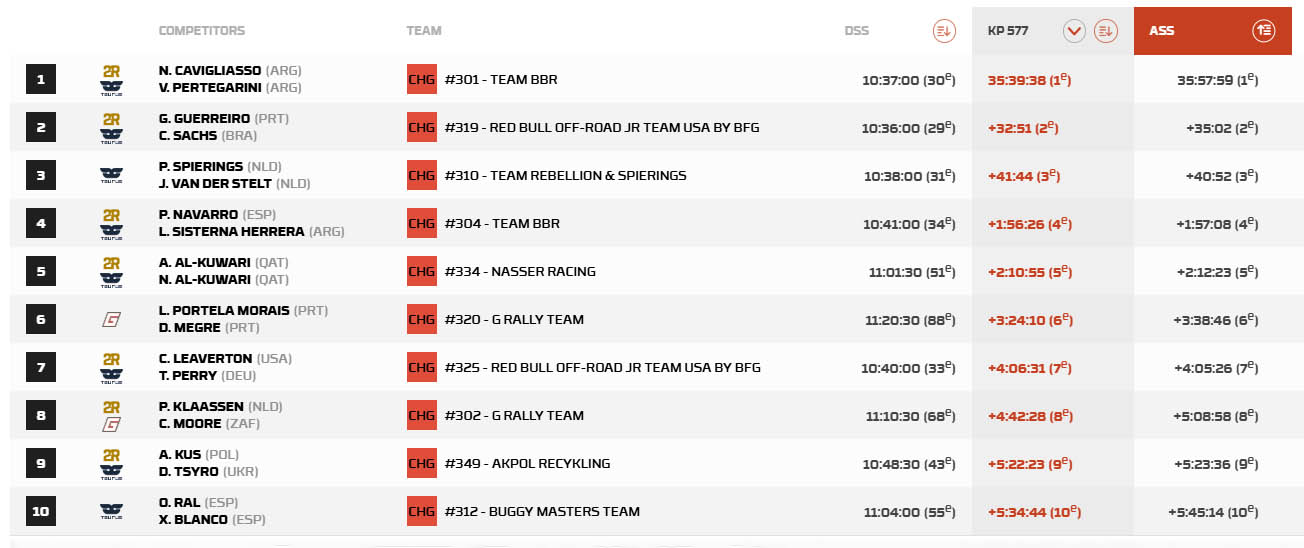The height and width of the screenshot is (548, 1304).
Task: Click the rank 7 position badge
Action: [41, 368]
